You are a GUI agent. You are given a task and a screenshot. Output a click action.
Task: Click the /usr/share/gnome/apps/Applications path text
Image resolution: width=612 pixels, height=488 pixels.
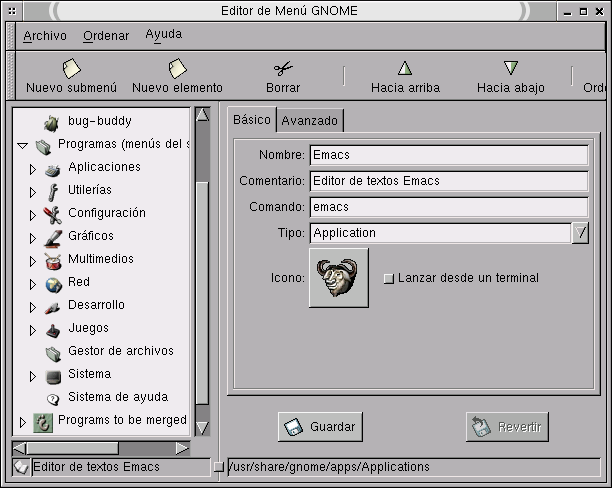[x=329, y=467]
